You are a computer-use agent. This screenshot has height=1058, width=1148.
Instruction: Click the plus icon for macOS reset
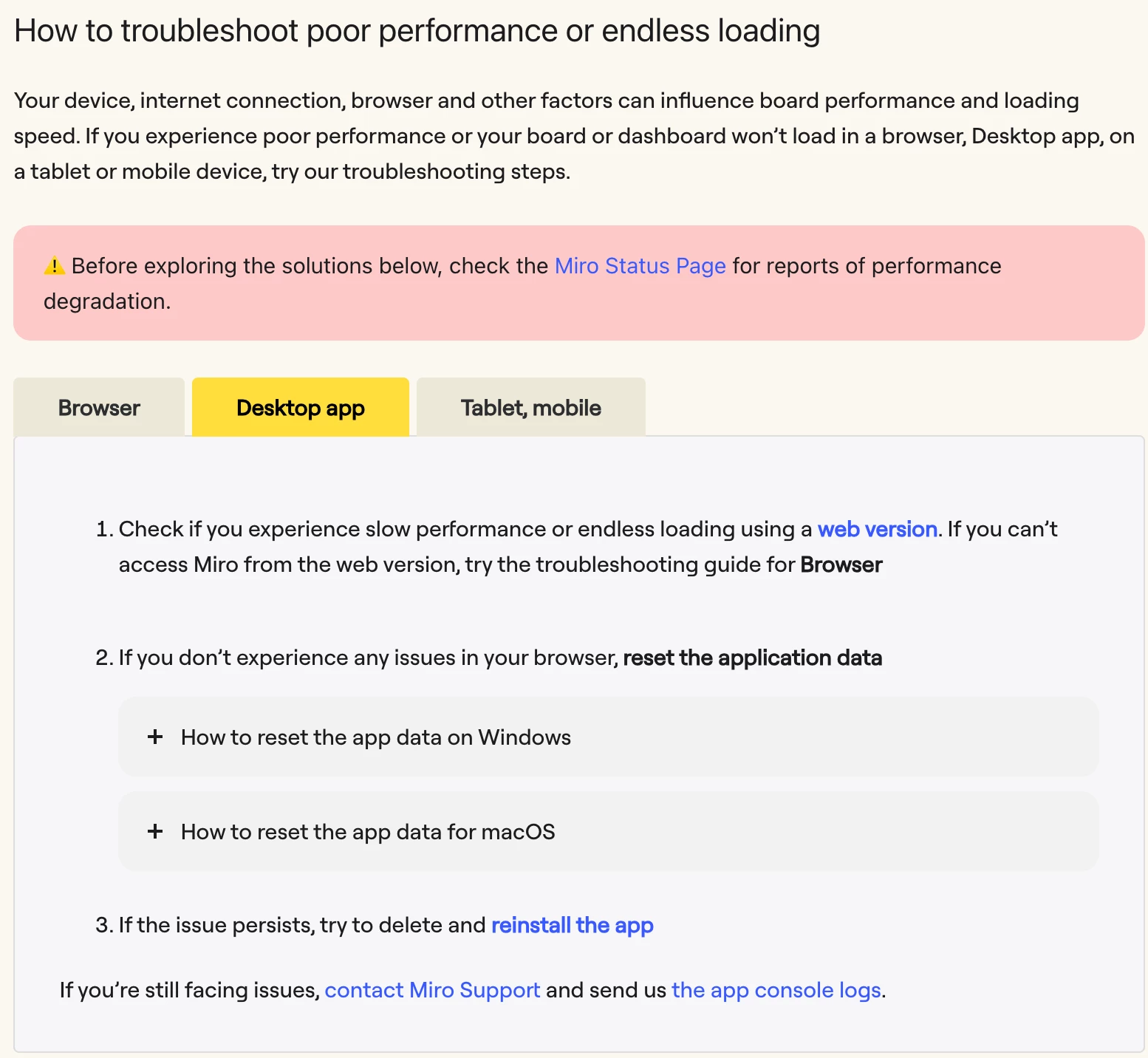(155, 831)
